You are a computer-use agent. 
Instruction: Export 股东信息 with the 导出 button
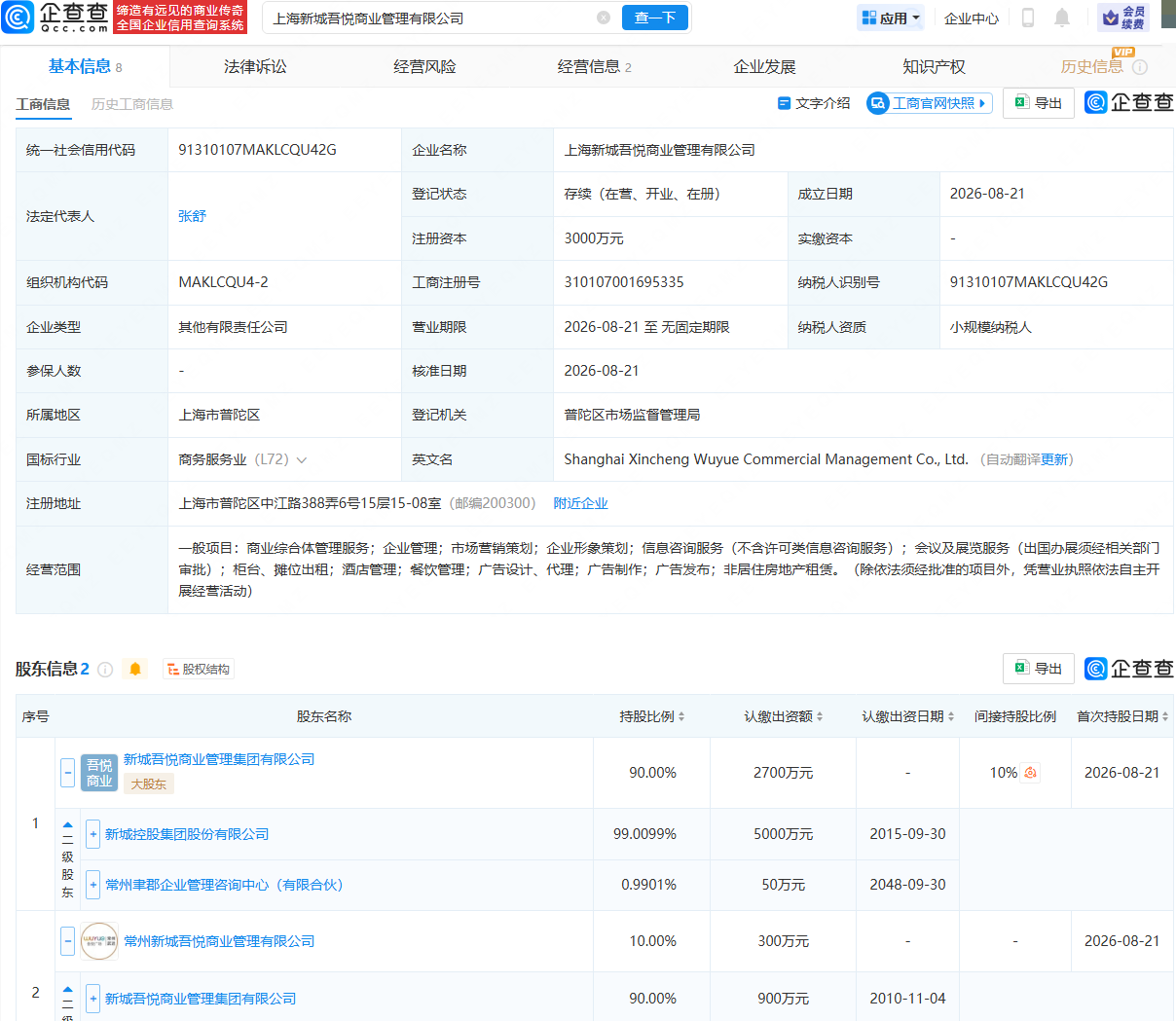pyautogui.click(x=1039, y=669)
